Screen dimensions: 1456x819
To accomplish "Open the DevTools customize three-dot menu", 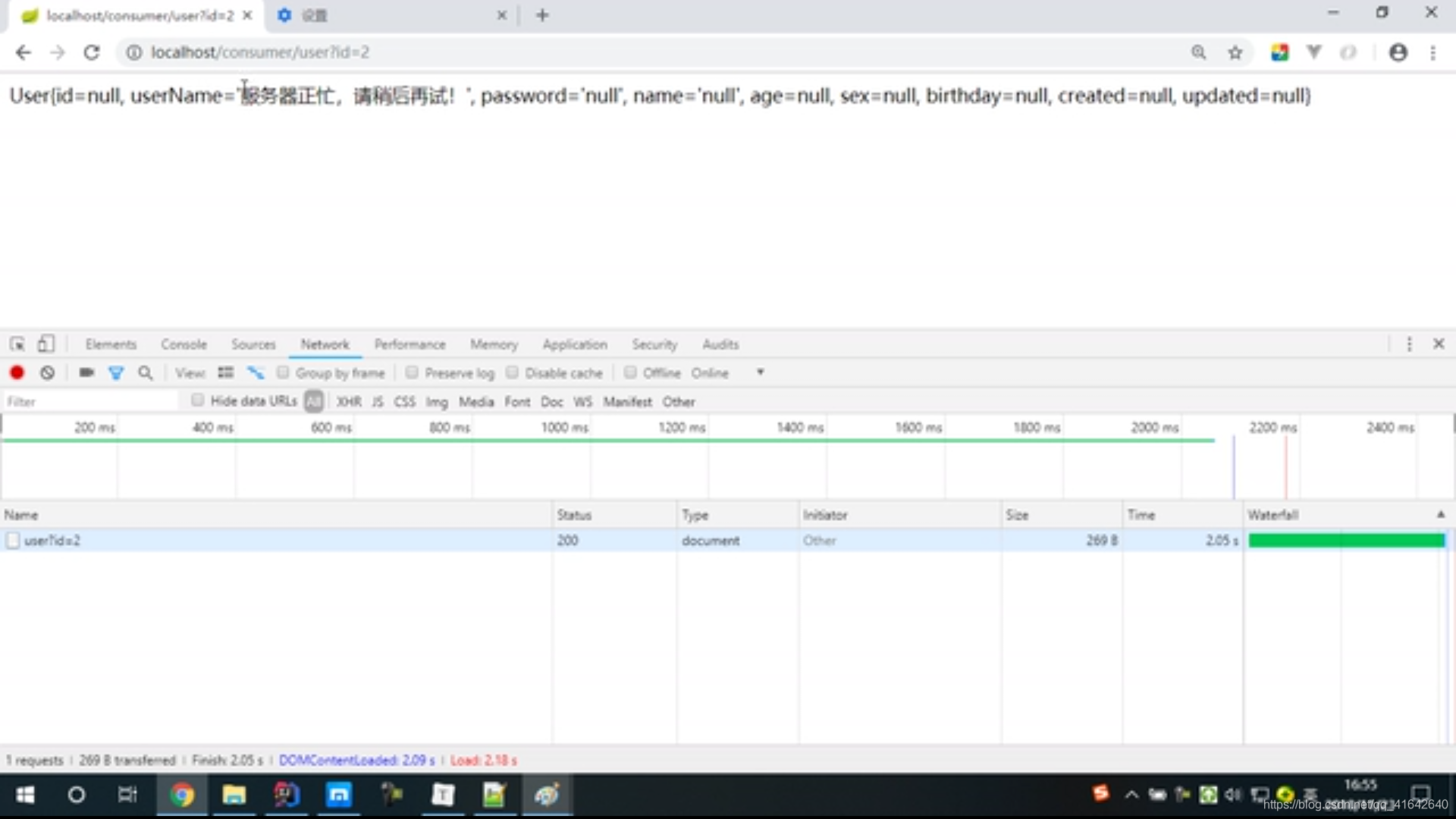I will pos(1409,344).
